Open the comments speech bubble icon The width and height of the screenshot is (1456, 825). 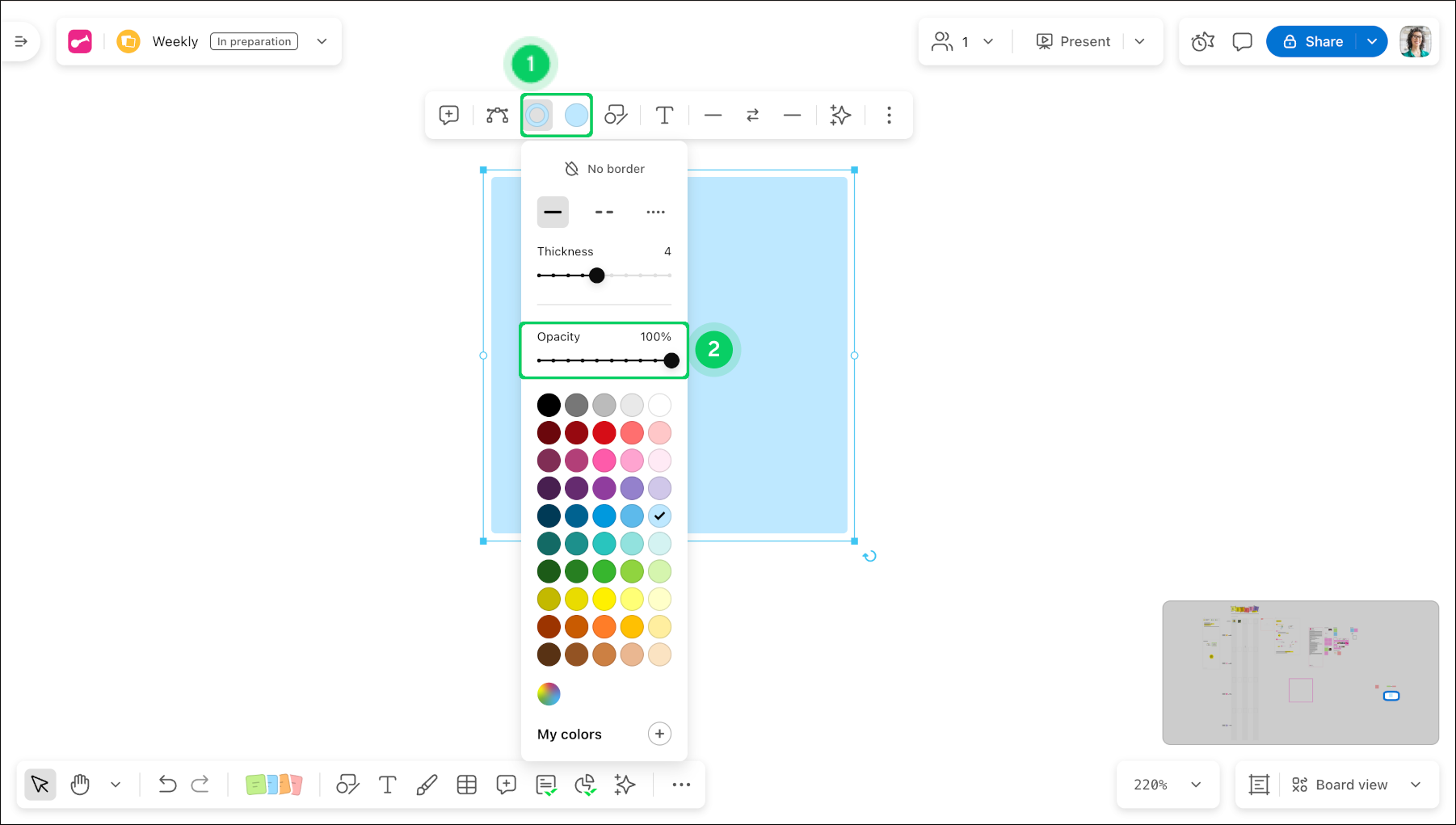point(1242,42)
